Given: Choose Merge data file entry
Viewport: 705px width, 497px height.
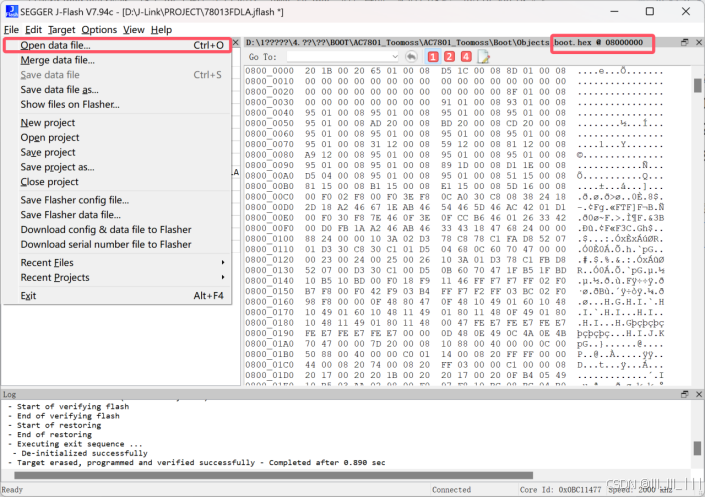Looking at the screenshot, I should point(118,60).
